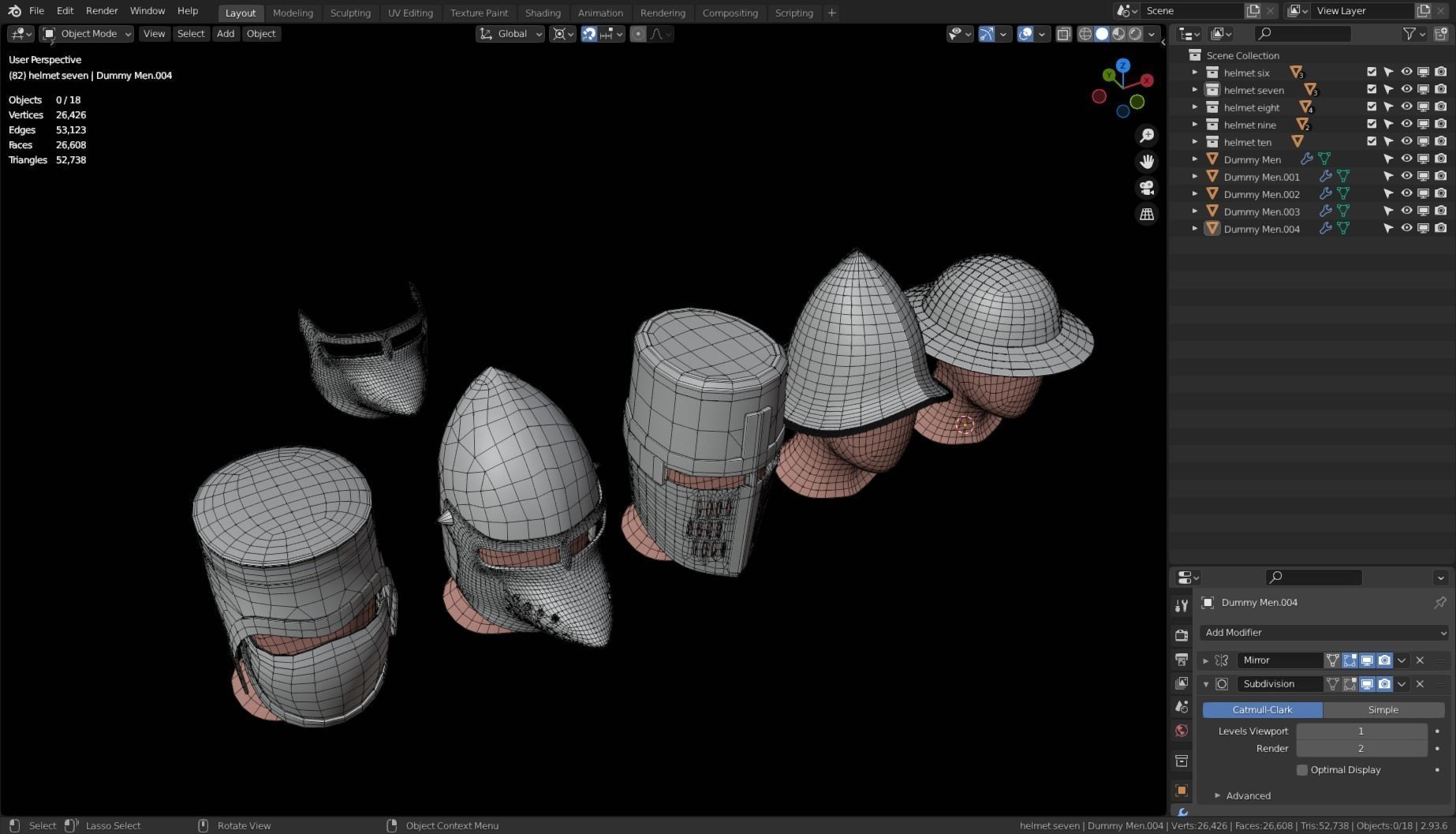Screen dimensions: 1456x834
Task: Open Collection properties tab icon
Action: [1182, 761]
